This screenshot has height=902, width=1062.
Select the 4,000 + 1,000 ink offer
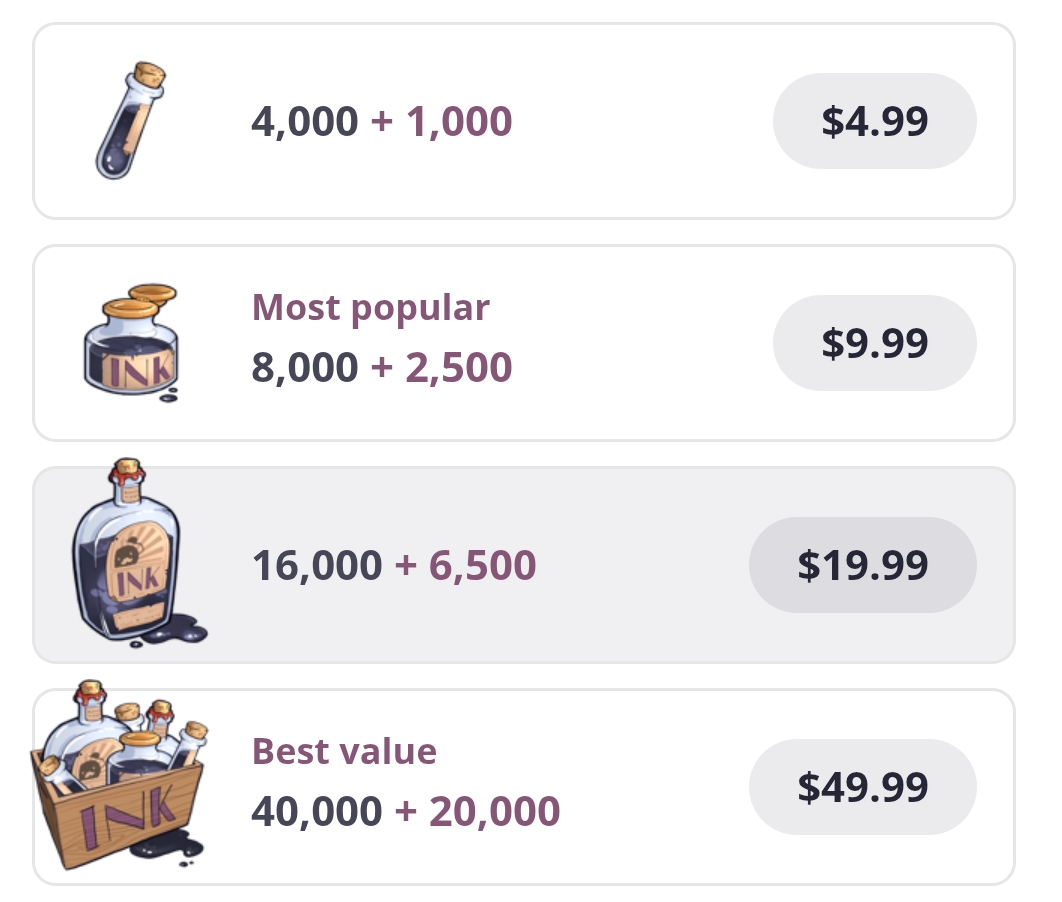click(x=381, y=122)
